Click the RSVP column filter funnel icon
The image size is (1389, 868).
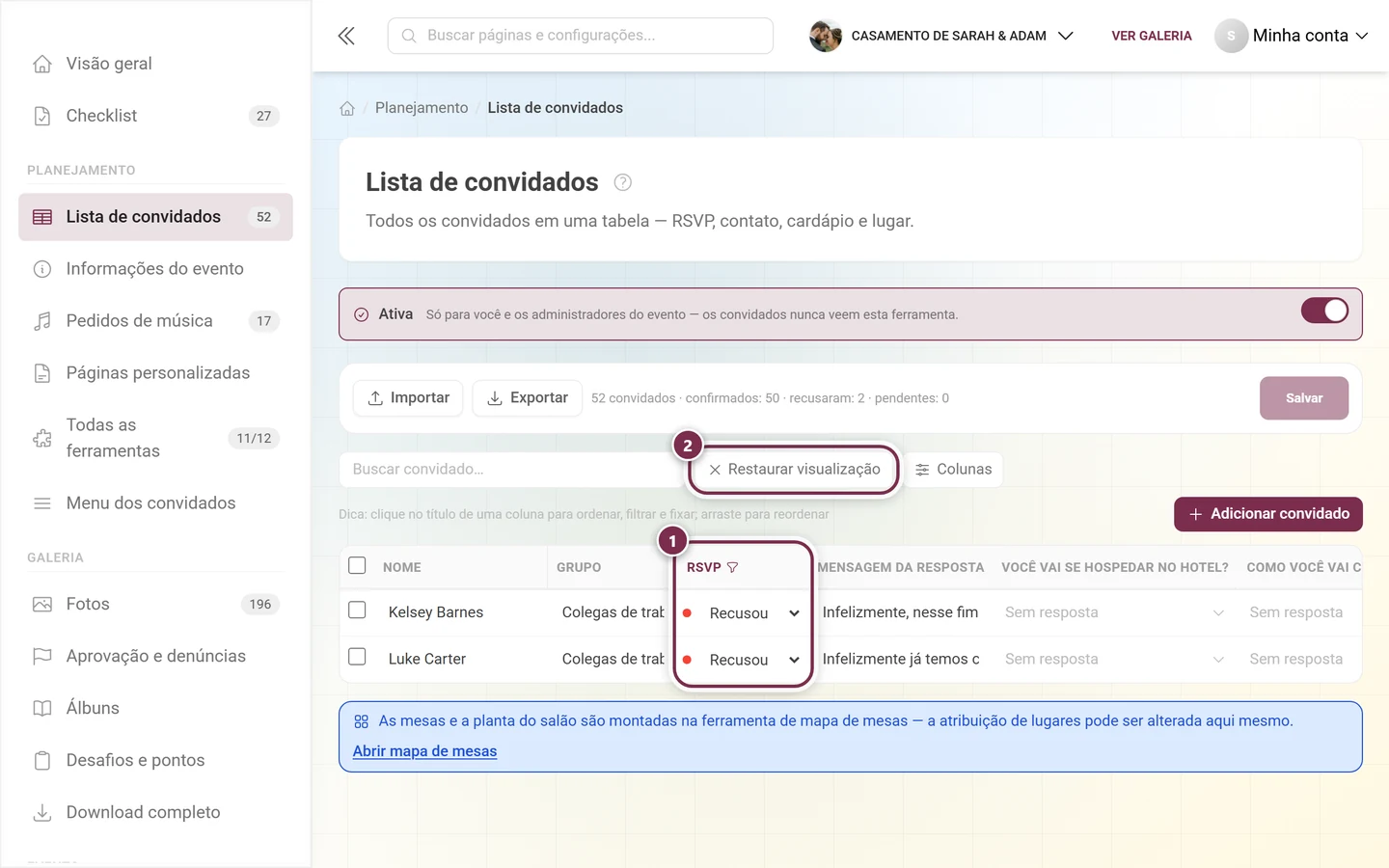pos(732,567)
